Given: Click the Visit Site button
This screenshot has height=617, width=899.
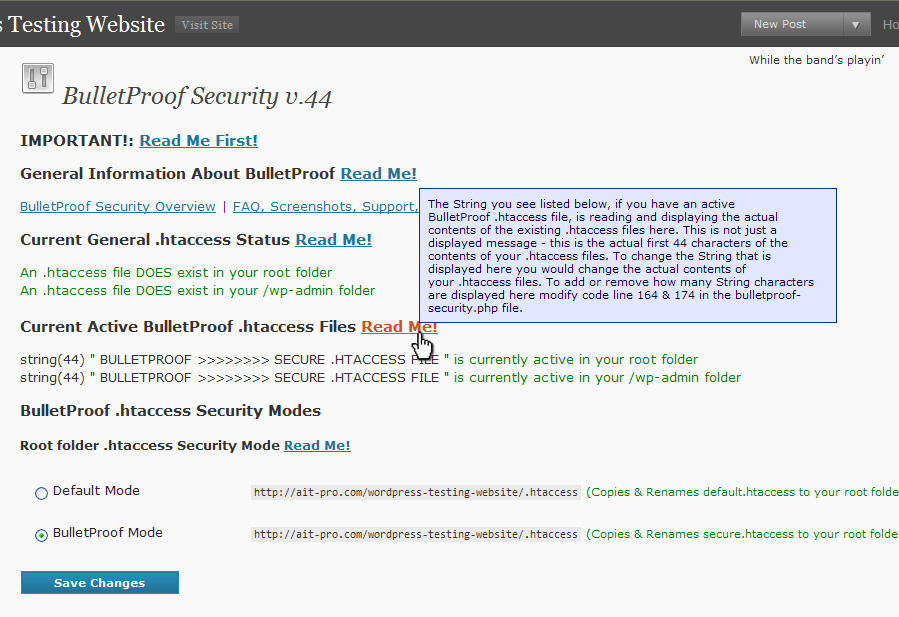Looking at the screenshot, I should click(x=207, y=25).
